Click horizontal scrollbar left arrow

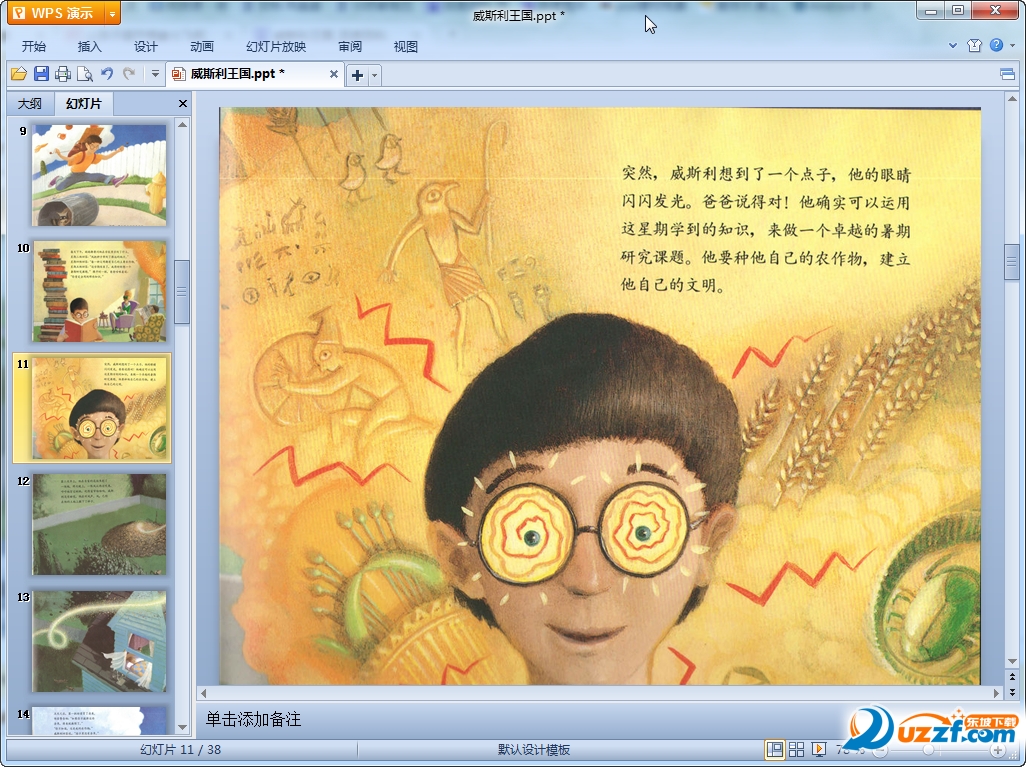pyautogui.click(x=203, y=692)
